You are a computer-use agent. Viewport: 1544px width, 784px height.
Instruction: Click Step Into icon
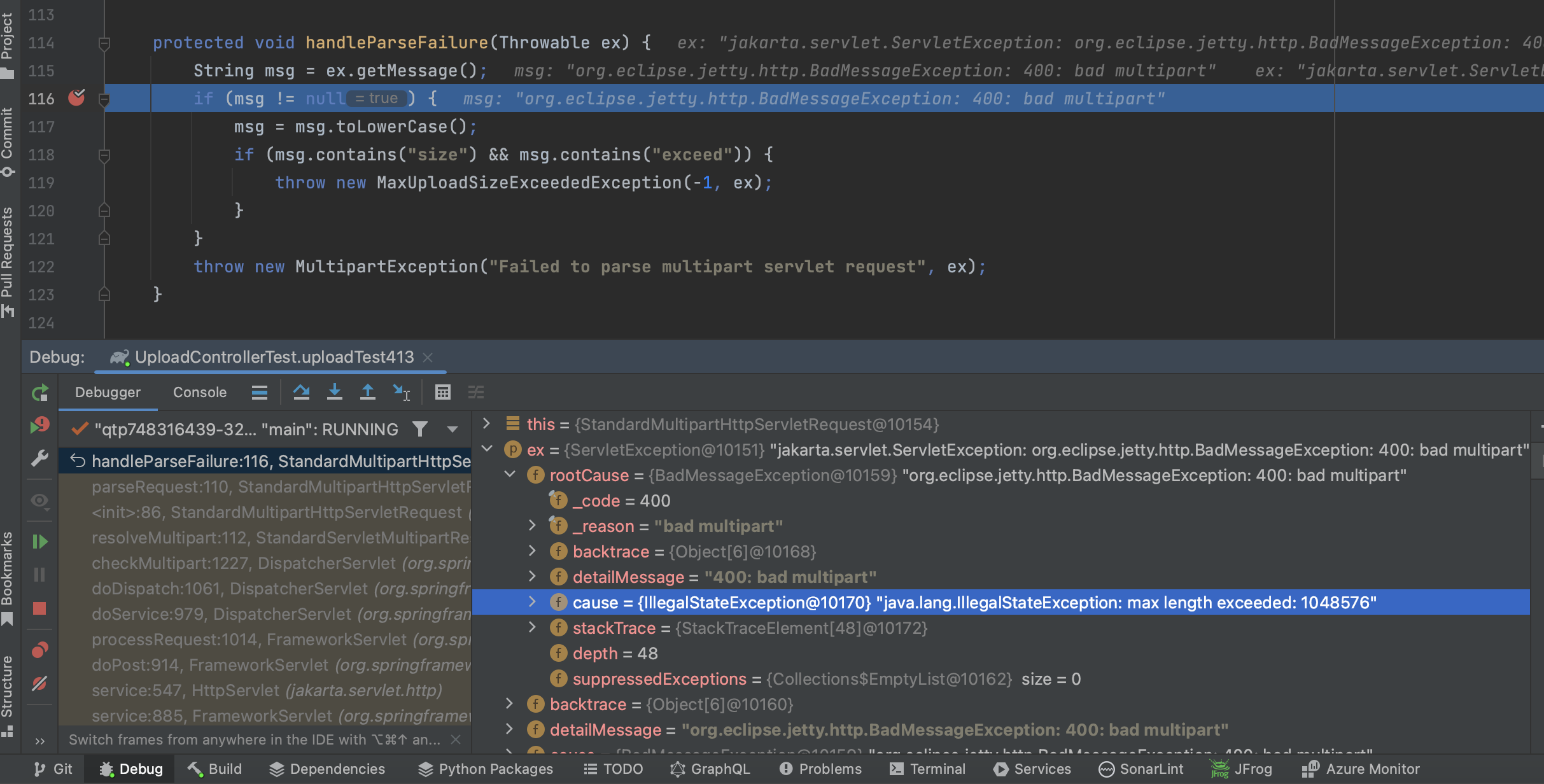tap(334, 392)
